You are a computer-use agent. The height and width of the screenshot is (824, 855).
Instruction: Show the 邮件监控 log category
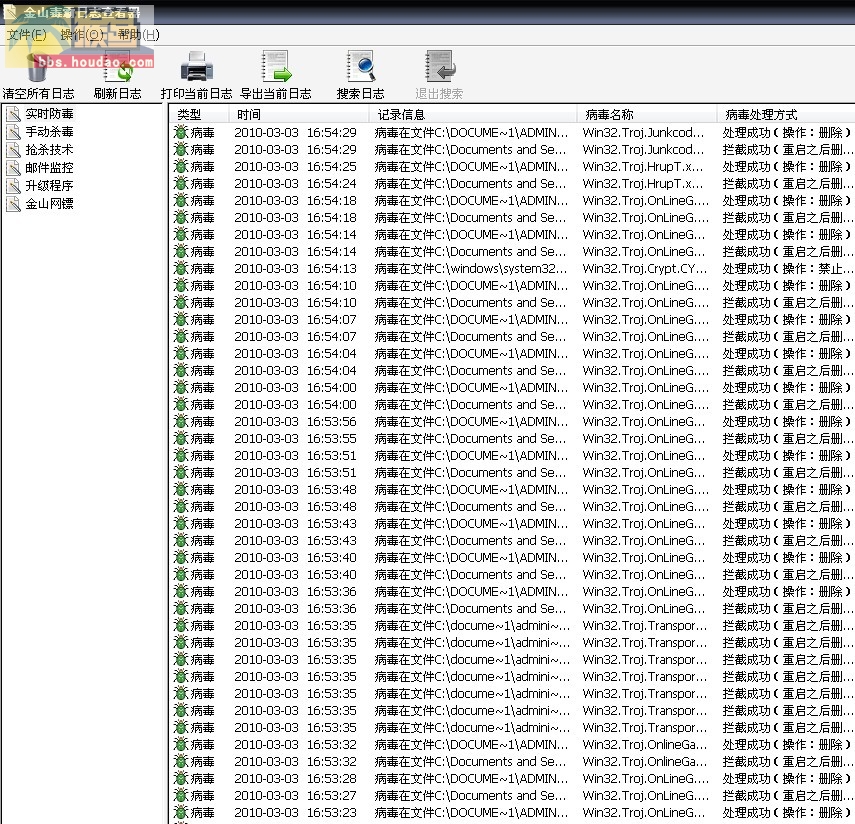click(x=49, y=168)
